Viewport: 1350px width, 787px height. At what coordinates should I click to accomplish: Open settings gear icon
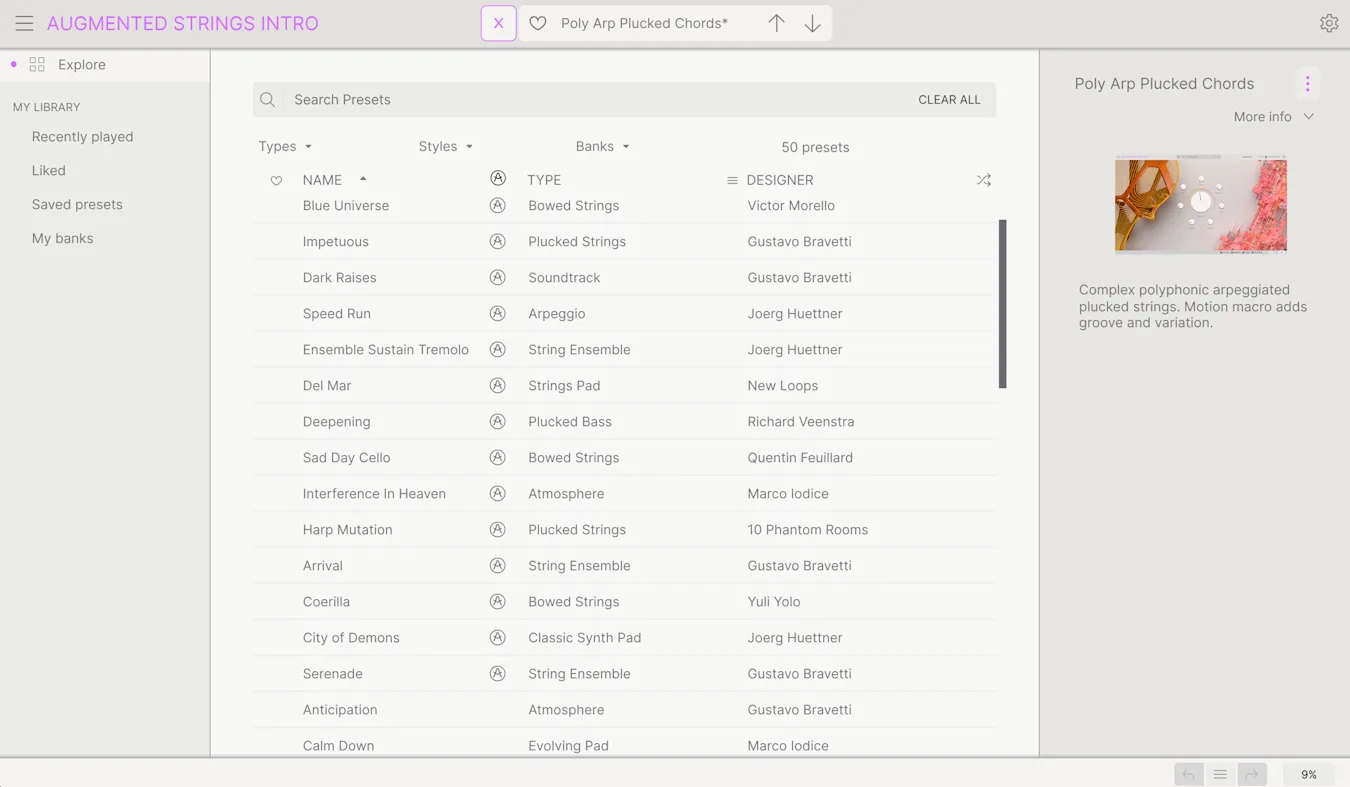click(x=1328, y=23)
